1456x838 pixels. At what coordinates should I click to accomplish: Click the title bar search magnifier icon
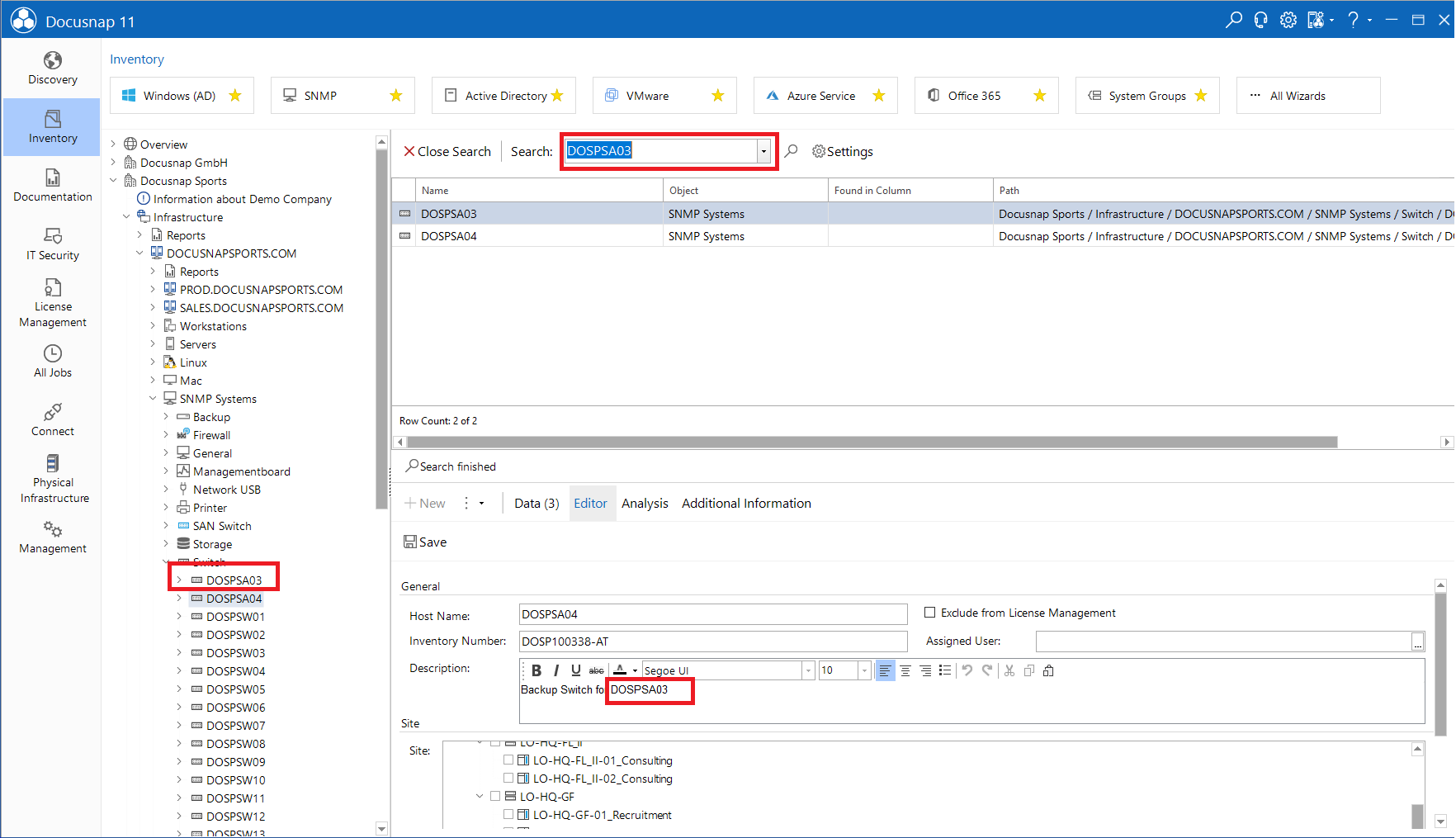point(1234,20)
